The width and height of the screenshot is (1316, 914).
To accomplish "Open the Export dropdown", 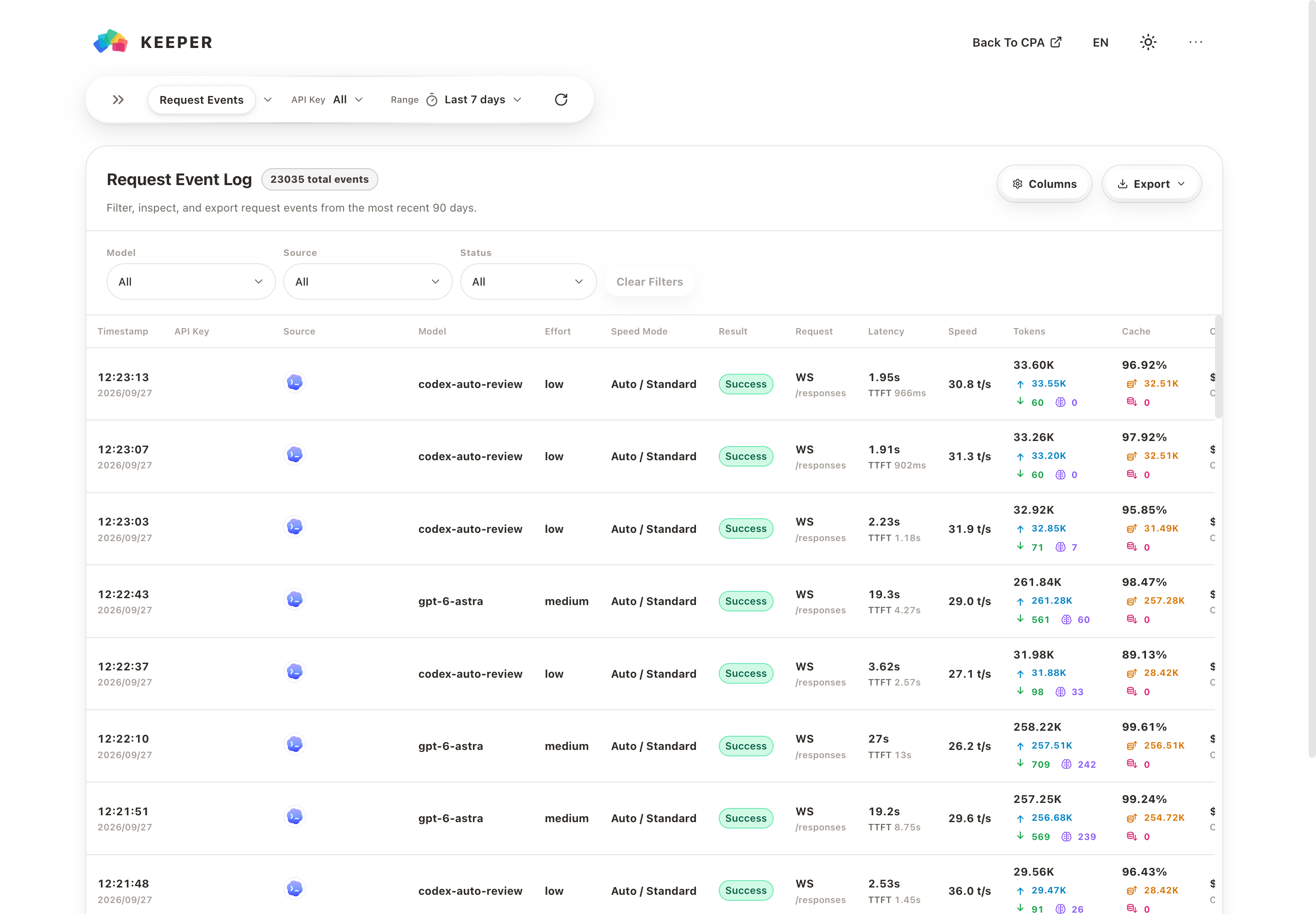I will point(1151,184).
